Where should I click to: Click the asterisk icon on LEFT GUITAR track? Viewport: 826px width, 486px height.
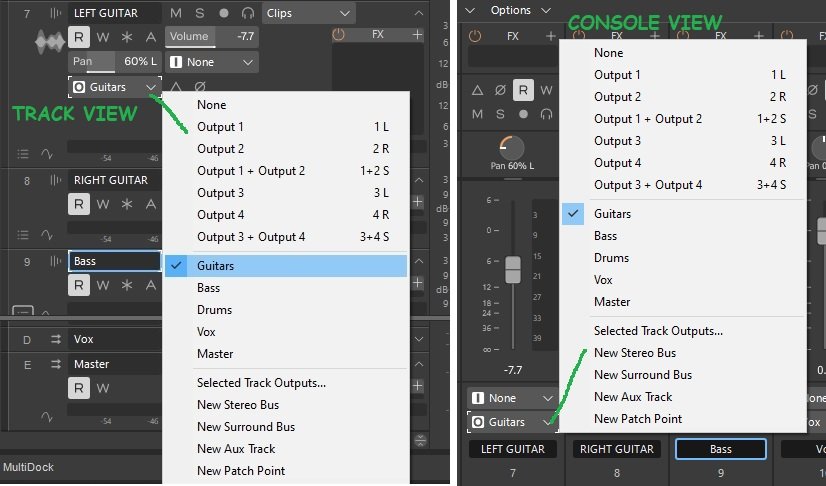coord(126,38)
